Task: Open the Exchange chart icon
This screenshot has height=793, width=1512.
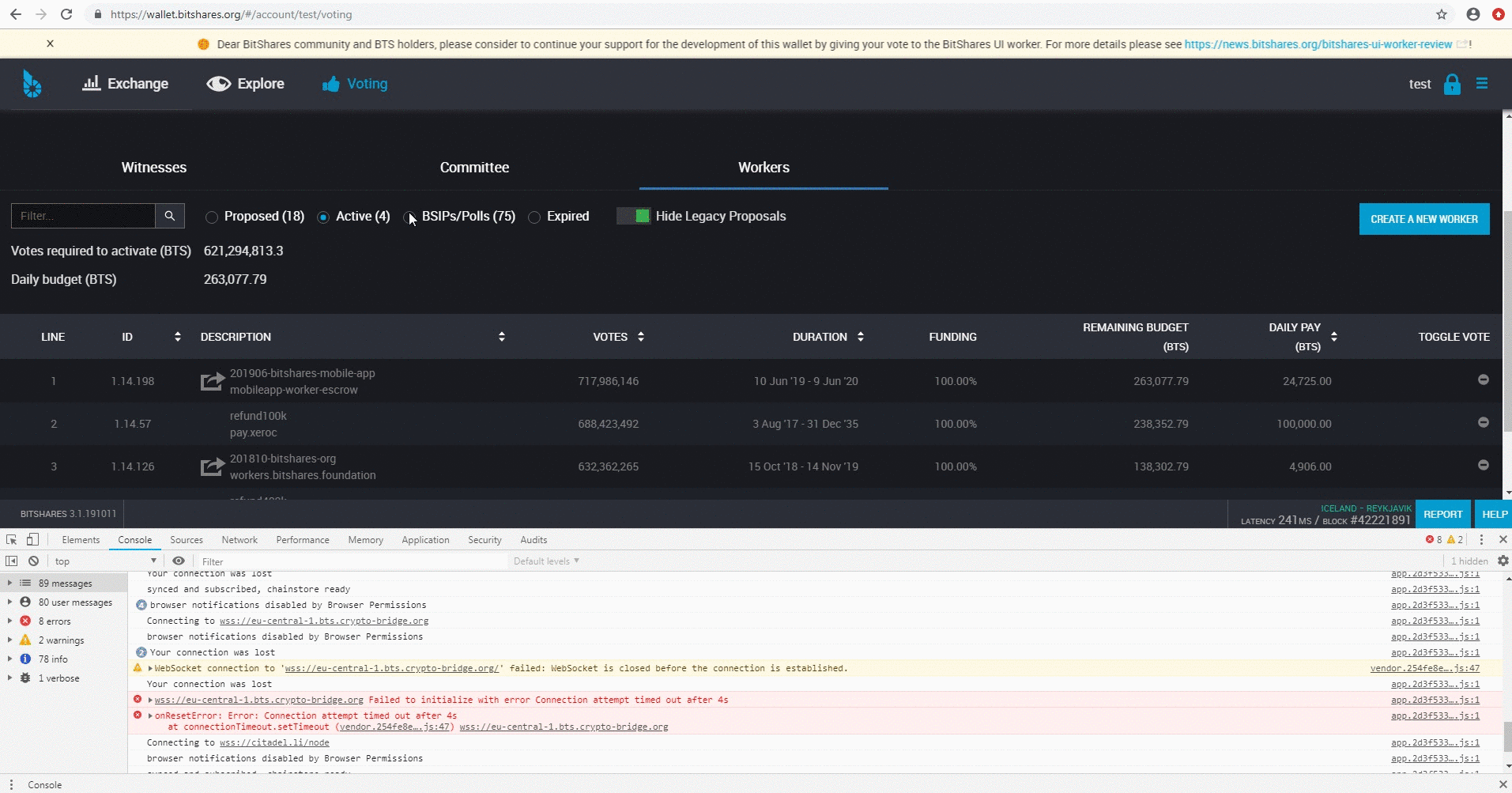Action: point(92,83)
